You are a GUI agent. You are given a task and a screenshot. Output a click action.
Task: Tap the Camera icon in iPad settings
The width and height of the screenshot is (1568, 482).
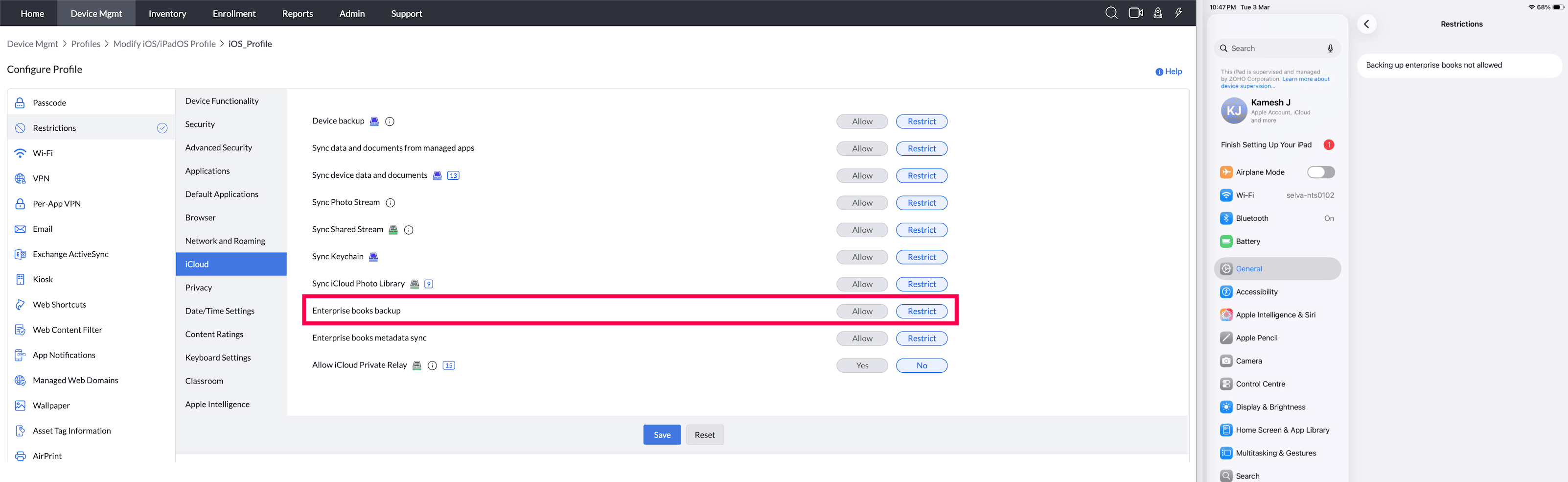pyautogui.click(x=1226, y=361)
